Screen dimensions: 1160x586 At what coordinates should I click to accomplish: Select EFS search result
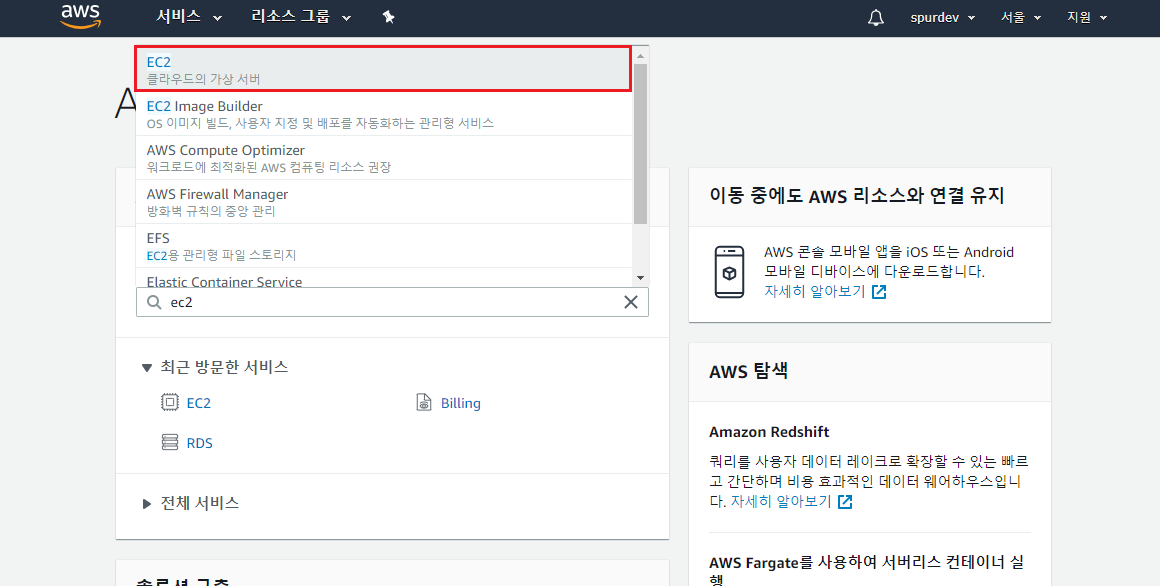384,246
